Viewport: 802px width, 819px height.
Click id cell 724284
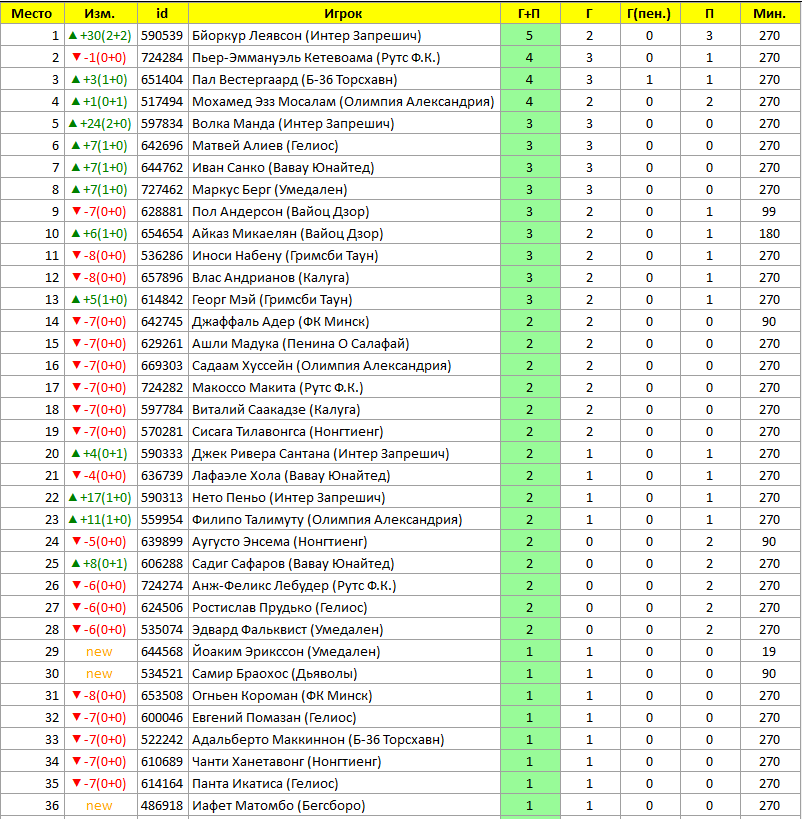tap(162, 57)
